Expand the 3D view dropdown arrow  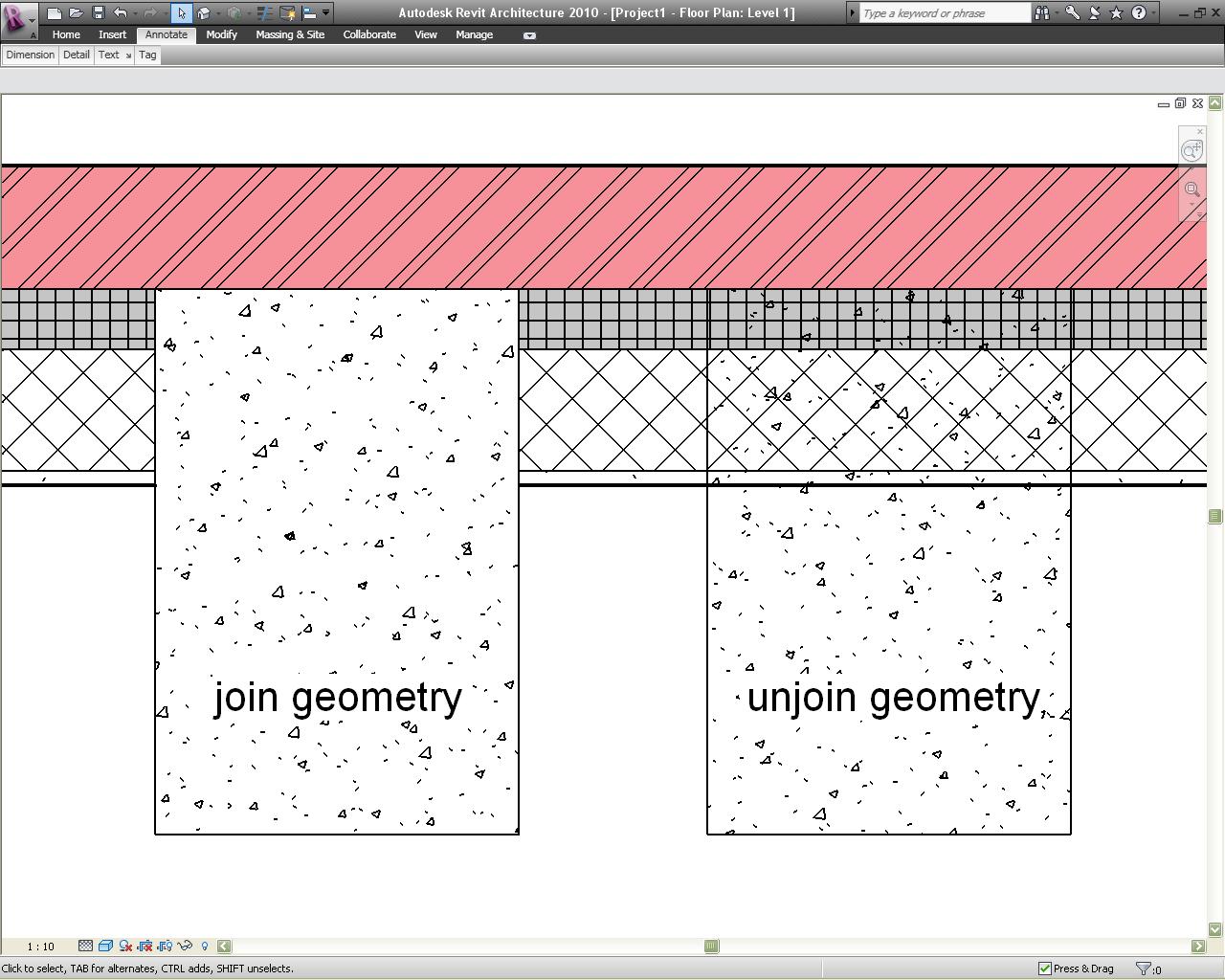pos(217,12)
